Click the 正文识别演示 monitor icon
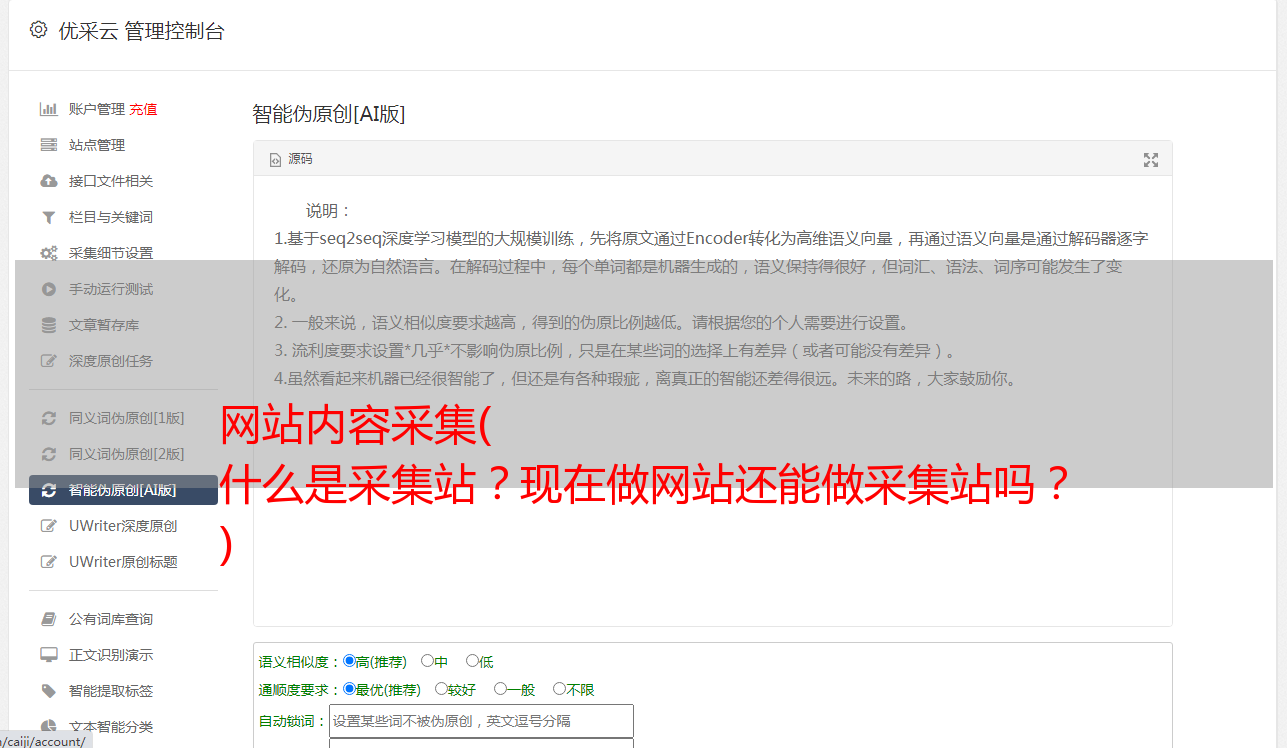The image size is (1287, 748). [48, 655]
